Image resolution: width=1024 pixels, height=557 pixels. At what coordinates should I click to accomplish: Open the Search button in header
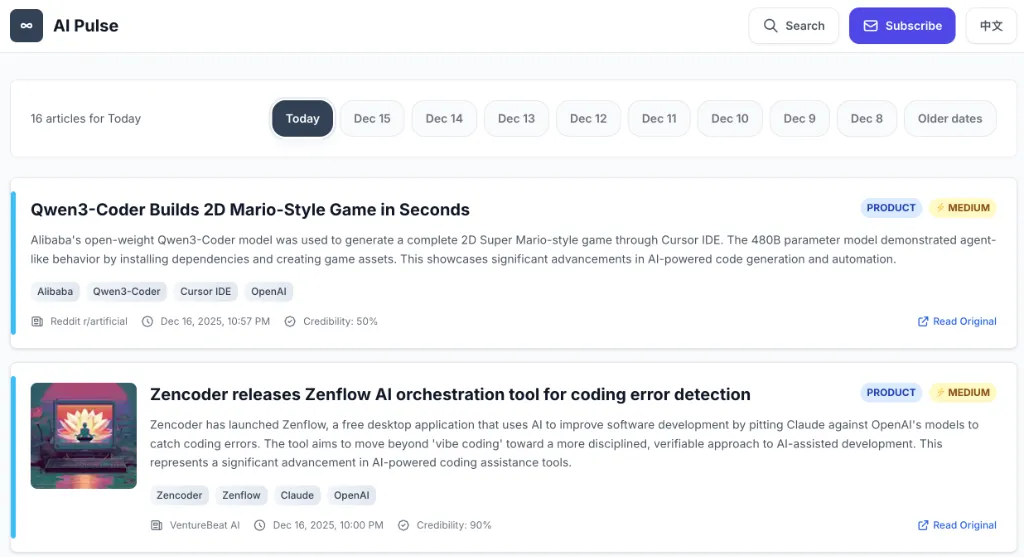793,25
